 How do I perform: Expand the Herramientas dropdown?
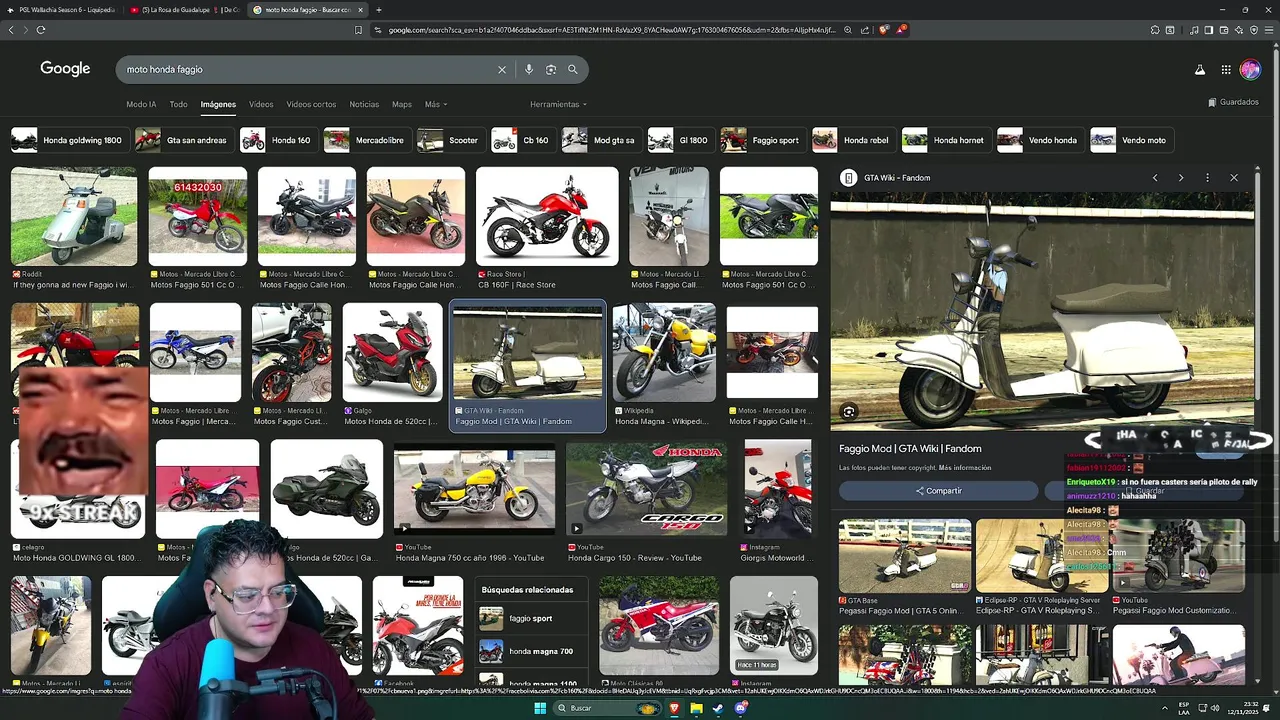(x=558, y=104)
